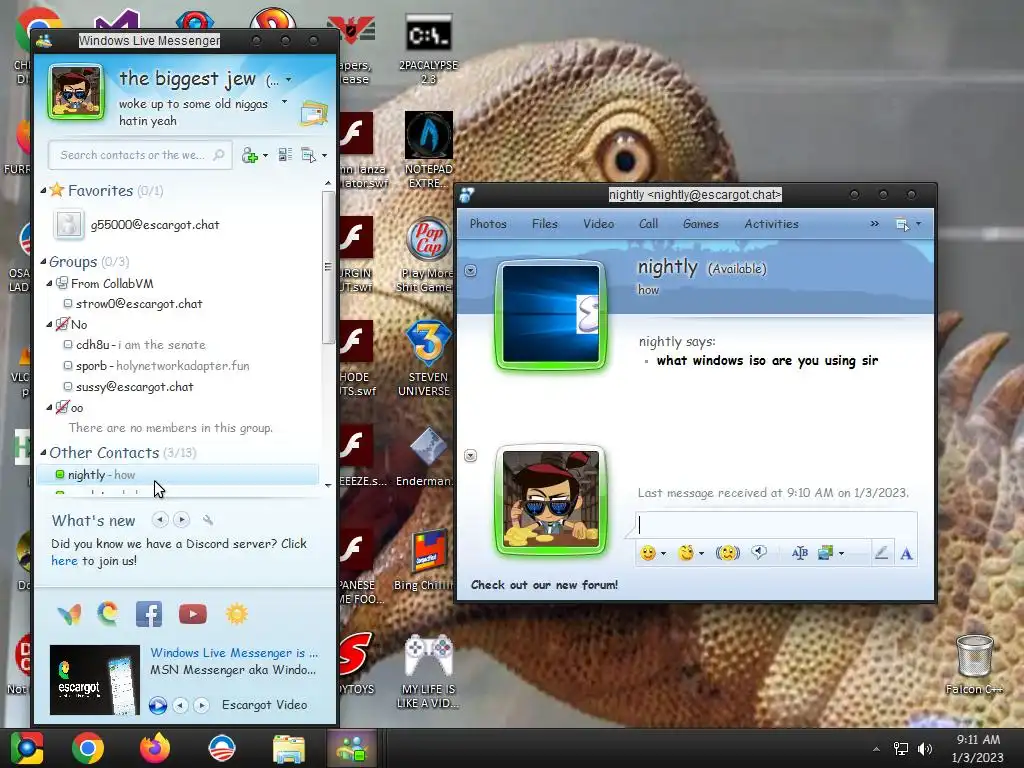This screenshot has height=768, width=1024.
Task: Open the NOTEPAD EXTRE desktop icon
Action: click(428, 150)
